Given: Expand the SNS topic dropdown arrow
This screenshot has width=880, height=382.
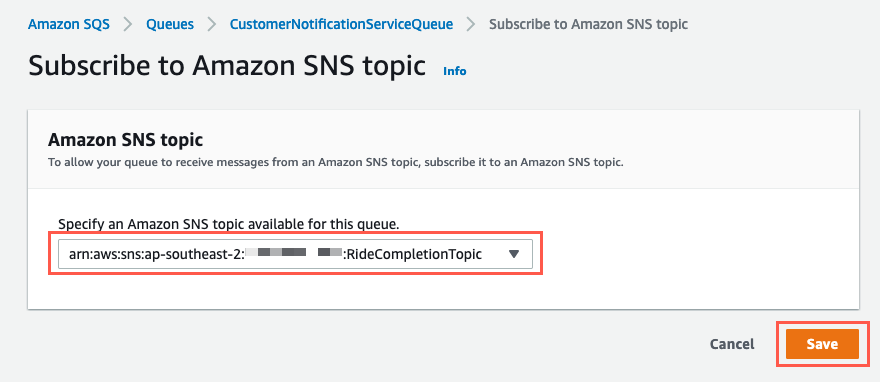Looking at the screenshot, I should point(514,254).
